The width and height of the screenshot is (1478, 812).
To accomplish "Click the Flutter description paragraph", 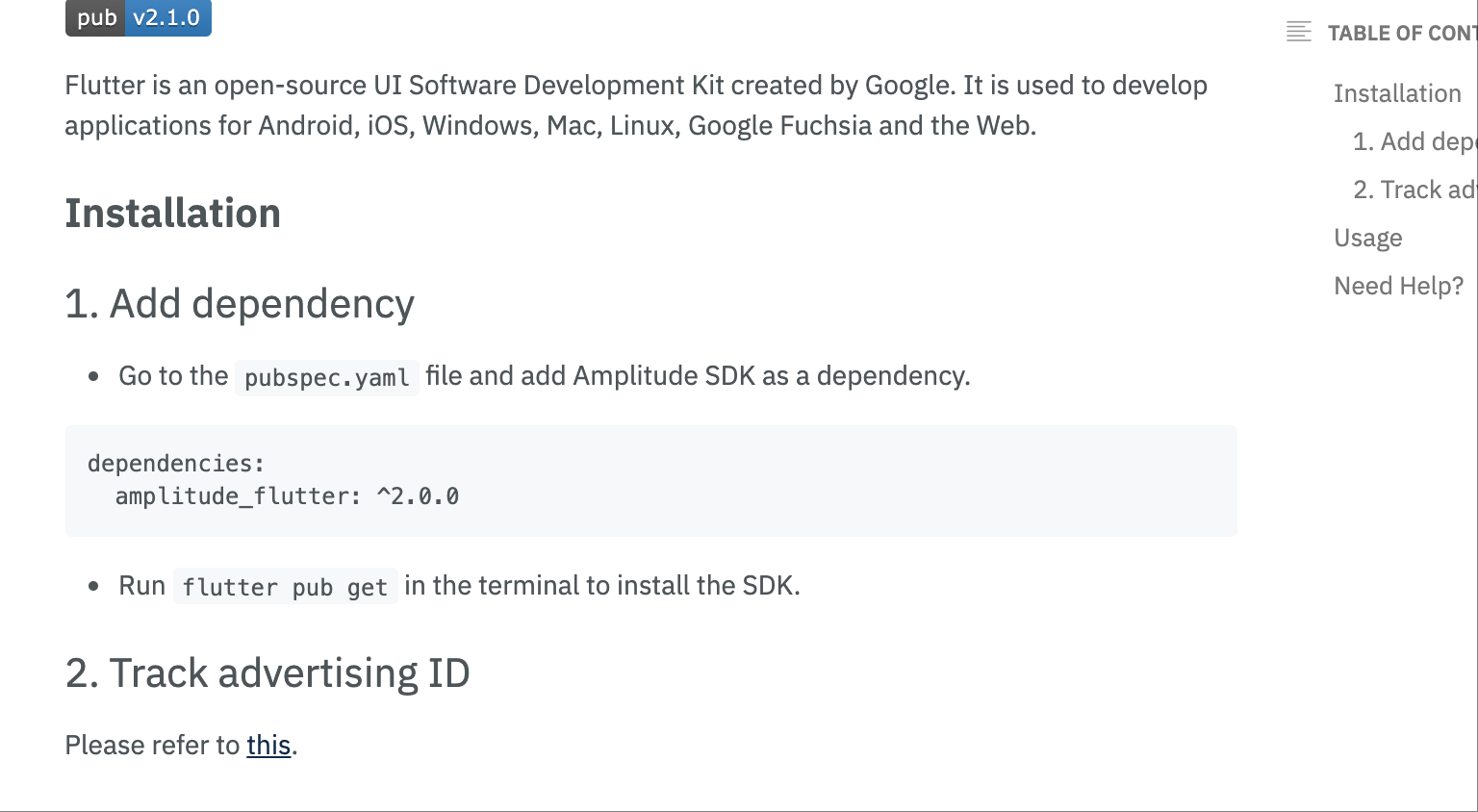I will [635, 105].
